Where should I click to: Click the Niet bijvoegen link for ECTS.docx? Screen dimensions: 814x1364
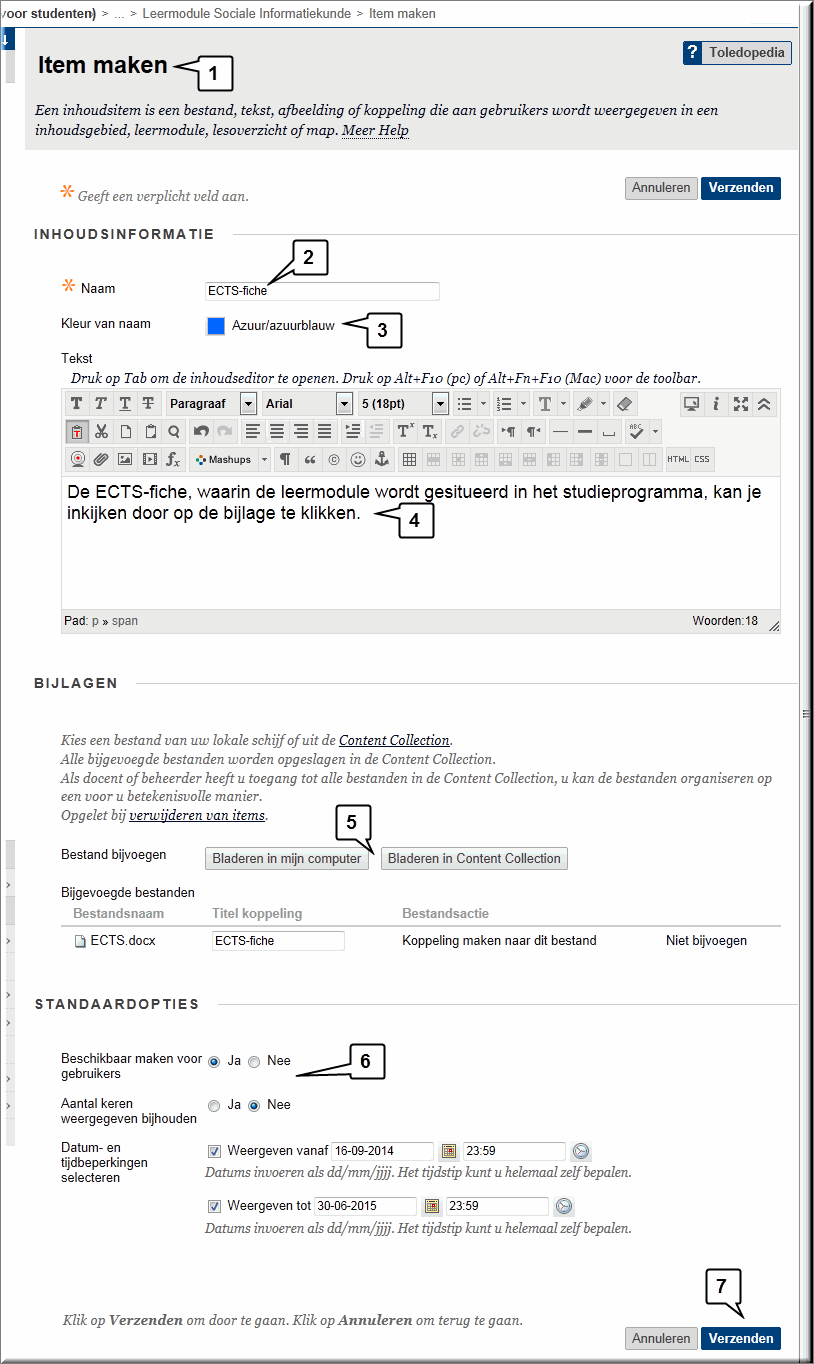tap(706, 940)
